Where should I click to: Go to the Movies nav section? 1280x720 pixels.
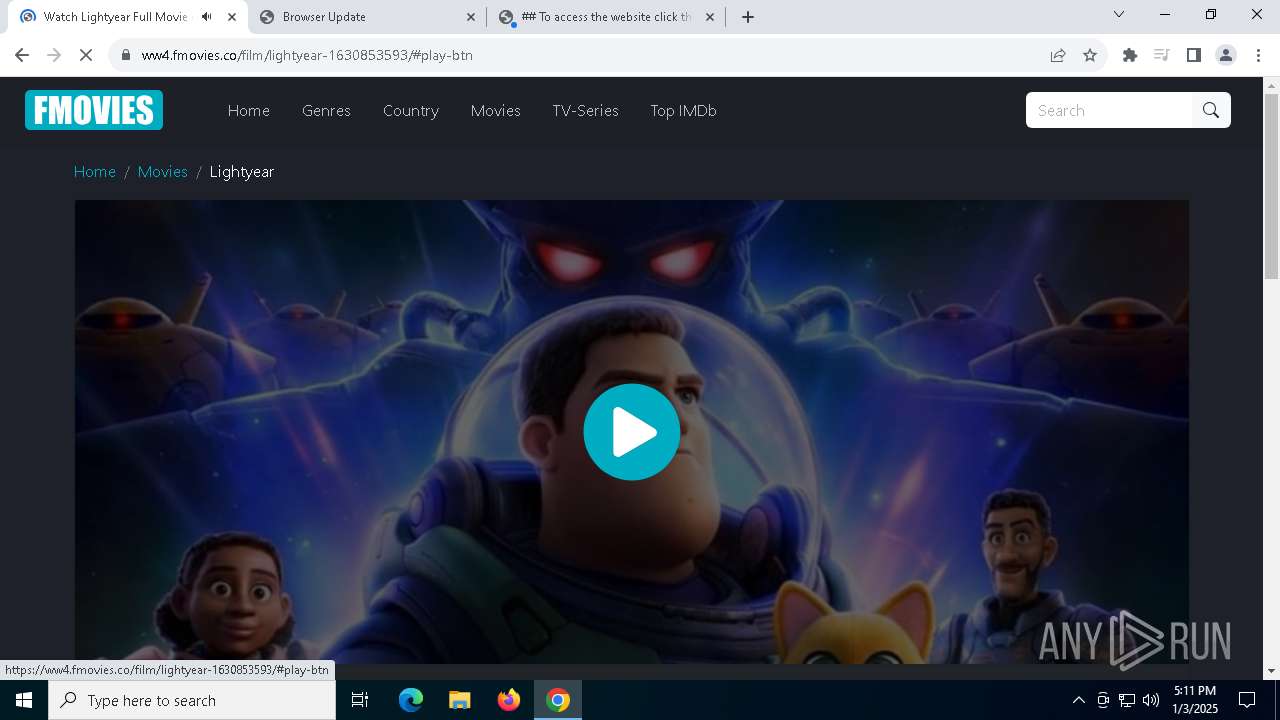click(496, 111)
